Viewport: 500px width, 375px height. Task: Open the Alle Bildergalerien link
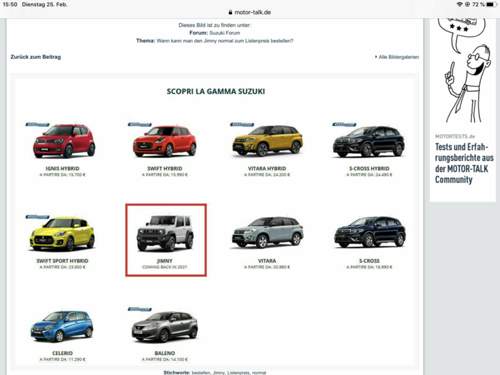pyautogui.click(x=397, y=57)
